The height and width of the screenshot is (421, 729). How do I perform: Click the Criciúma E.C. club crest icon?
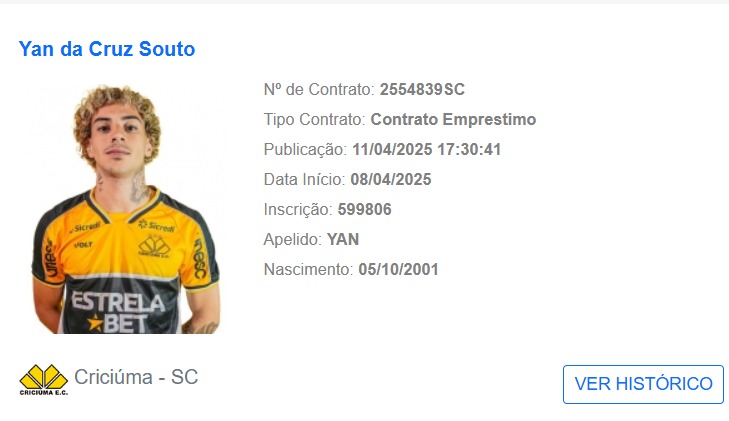[x=44, y=380]
